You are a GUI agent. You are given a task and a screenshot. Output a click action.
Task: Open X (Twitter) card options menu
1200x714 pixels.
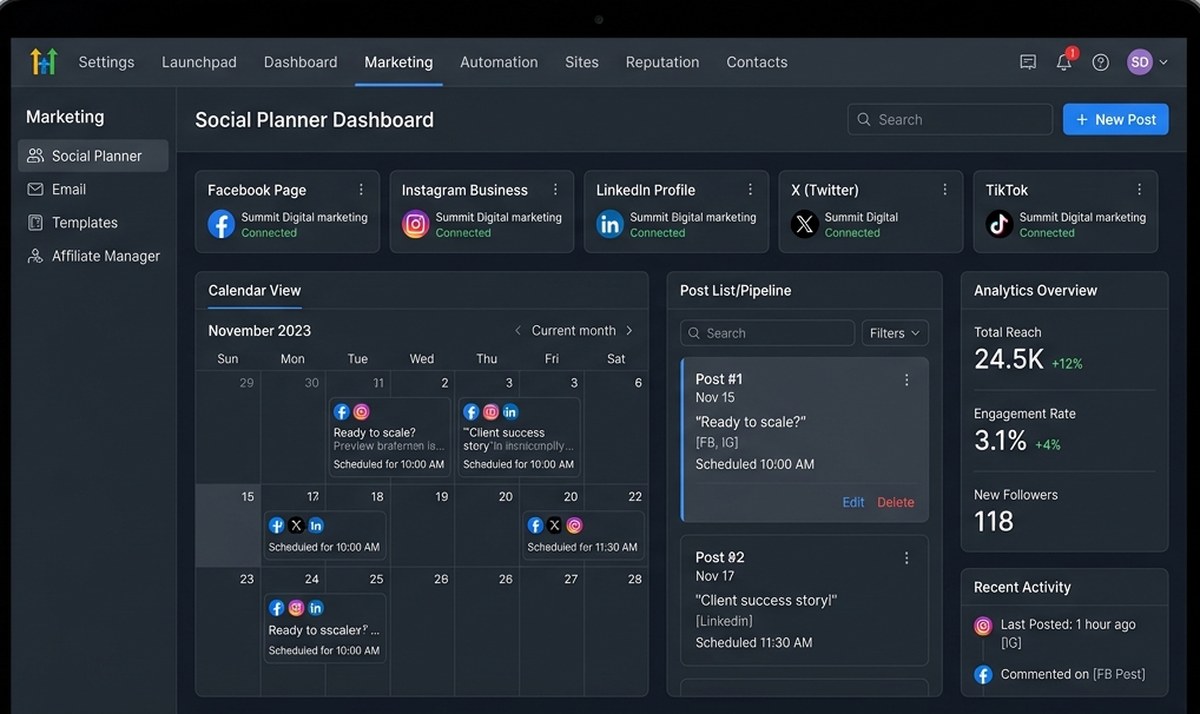(945, 190)
